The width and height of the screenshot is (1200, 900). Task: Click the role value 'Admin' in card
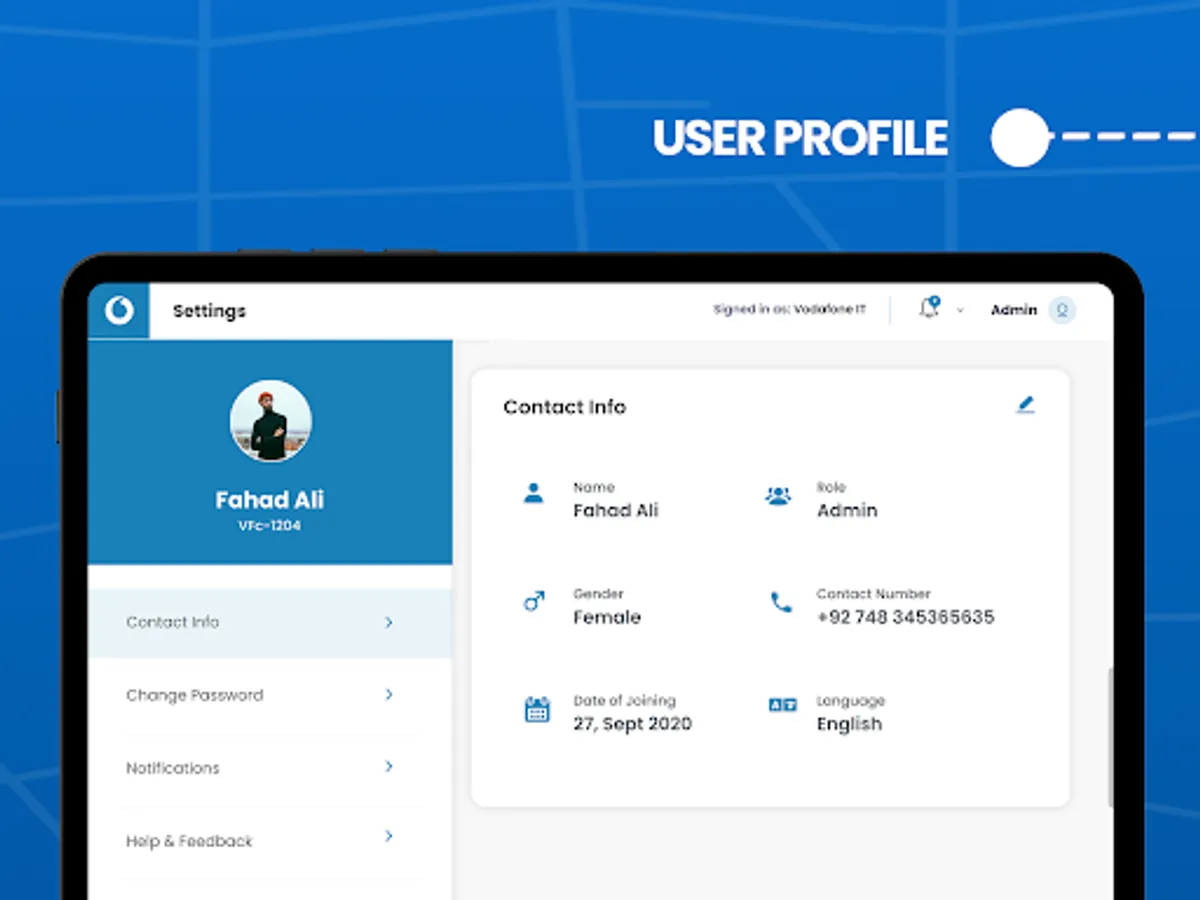click(x=847, y=510)
